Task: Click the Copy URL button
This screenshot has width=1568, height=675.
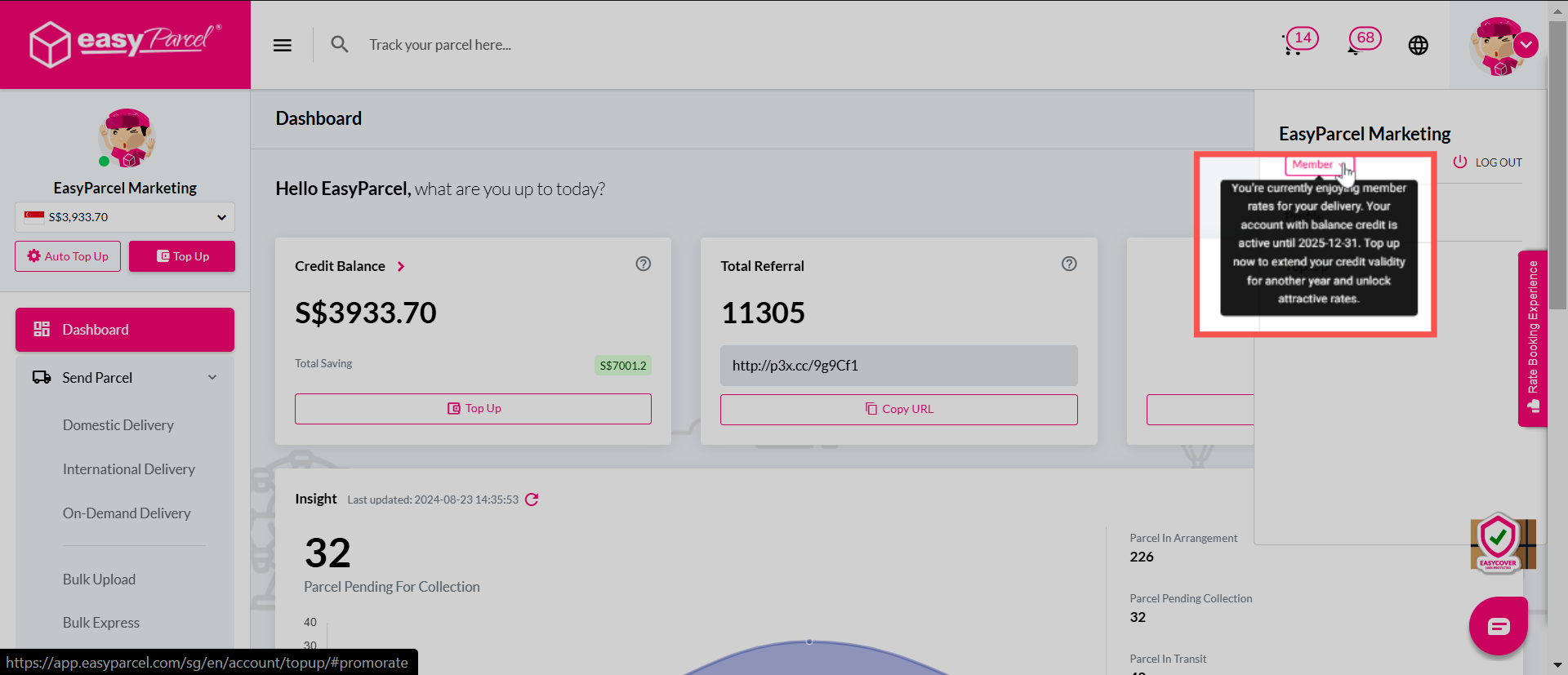Action: [898, 410]
